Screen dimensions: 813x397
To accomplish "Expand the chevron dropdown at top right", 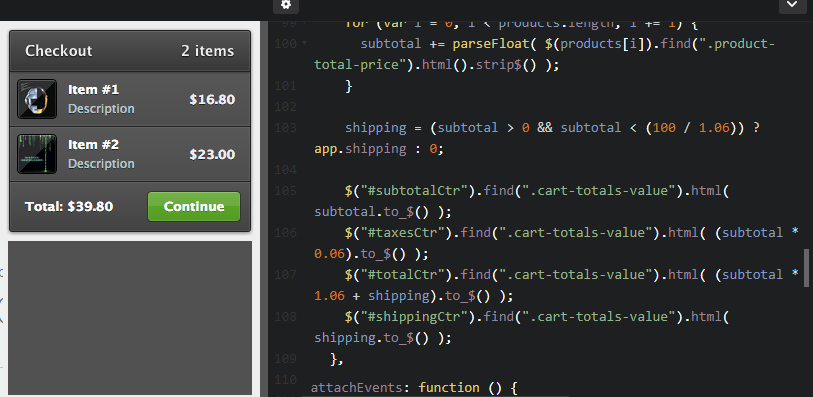I will click(x=792, y=5).
